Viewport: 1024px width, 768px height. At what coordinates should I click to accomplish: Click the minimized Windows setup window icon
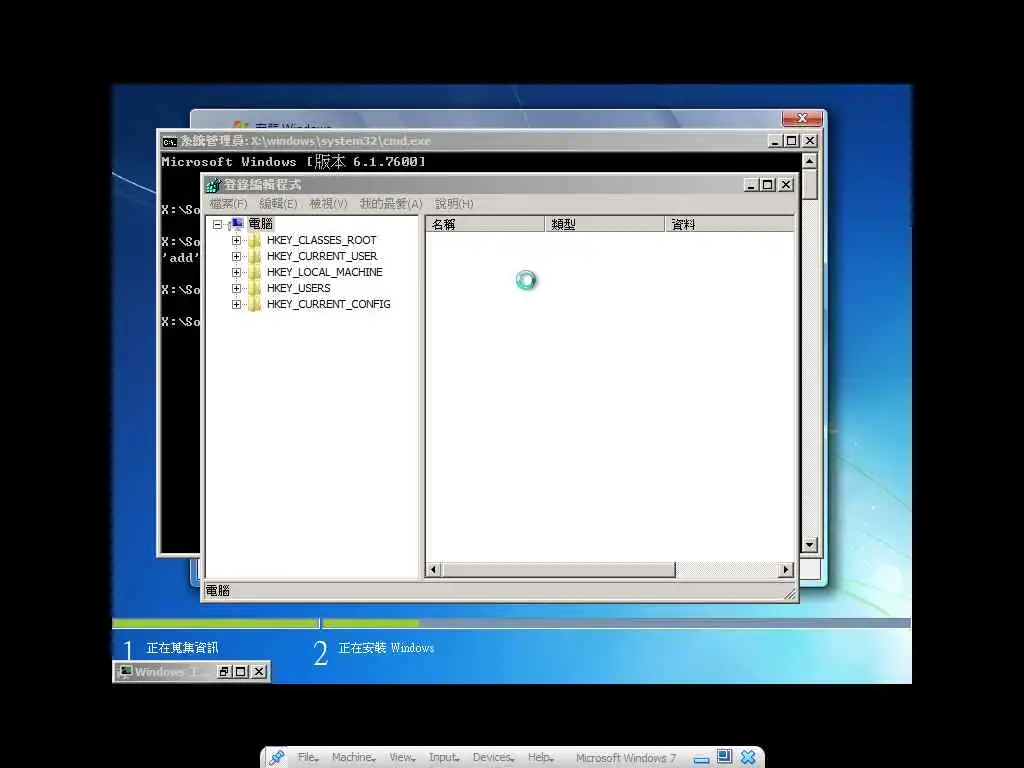125,671
